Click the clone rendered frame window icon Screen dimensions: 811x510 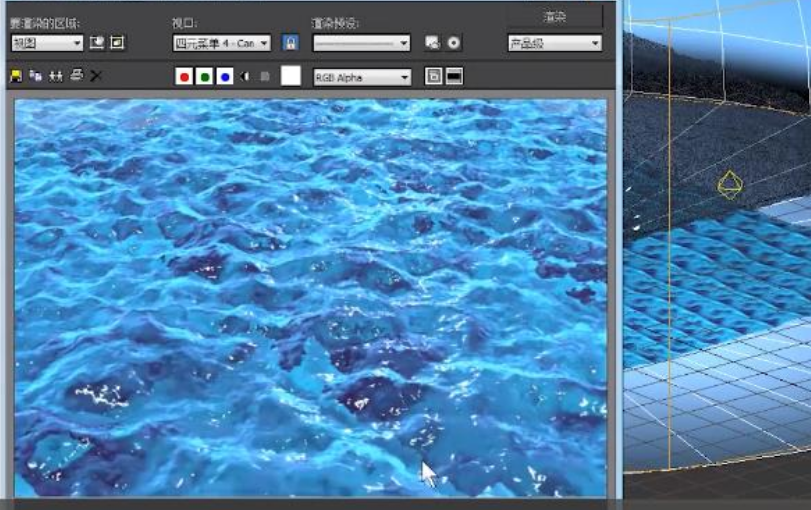point(55,76)
